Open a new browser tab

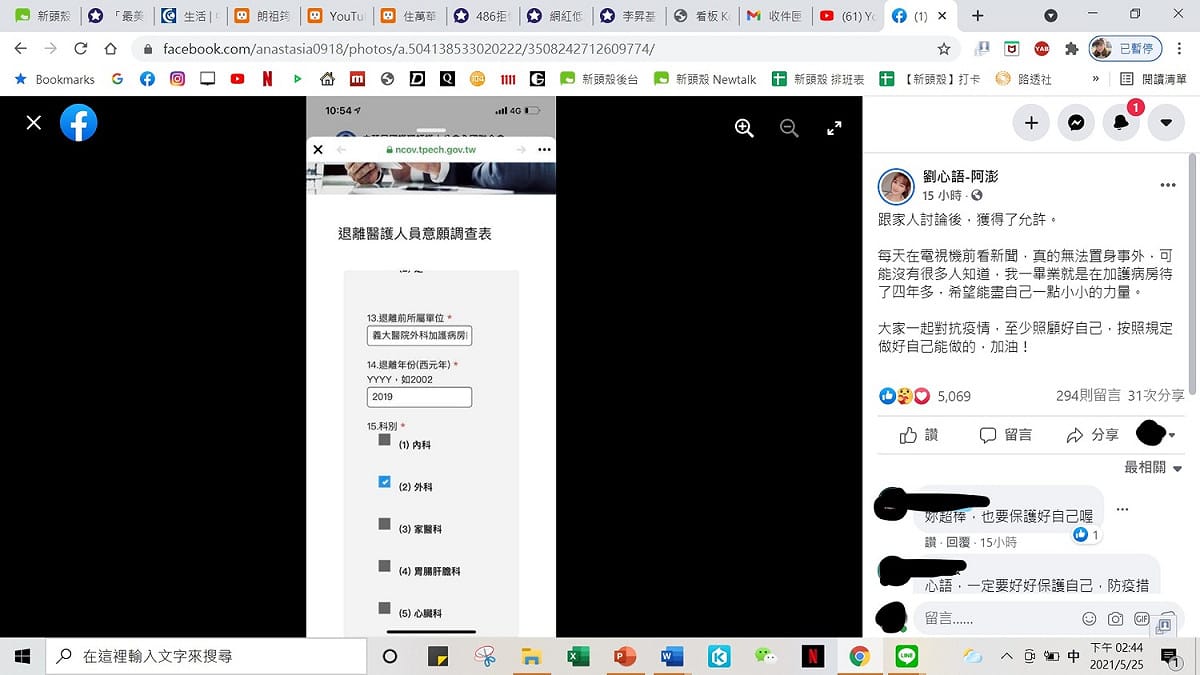pyautogui.click(x=977, y=16)
